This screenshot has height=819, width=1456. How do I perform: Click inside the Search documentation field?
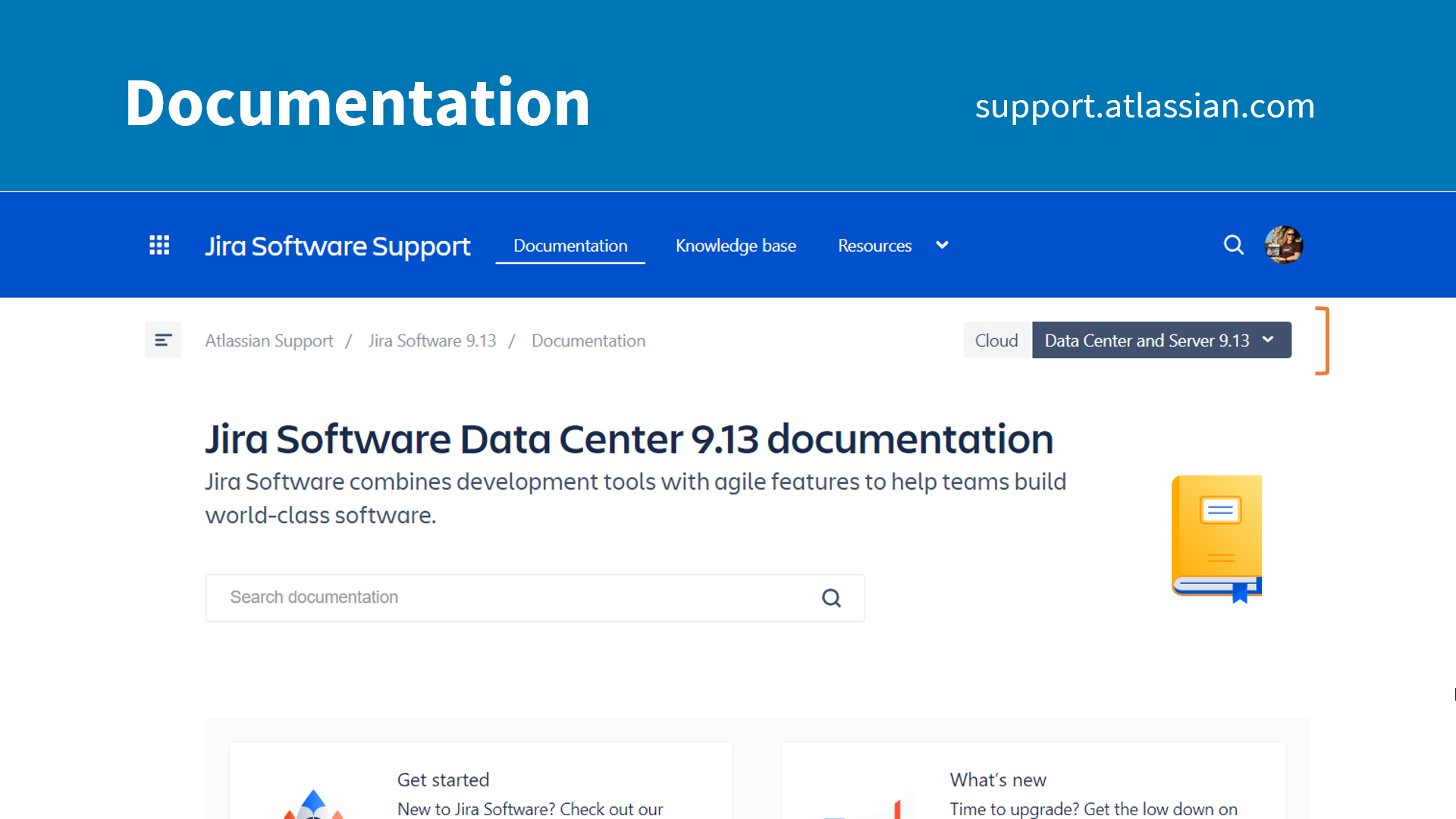click(455, 598)
